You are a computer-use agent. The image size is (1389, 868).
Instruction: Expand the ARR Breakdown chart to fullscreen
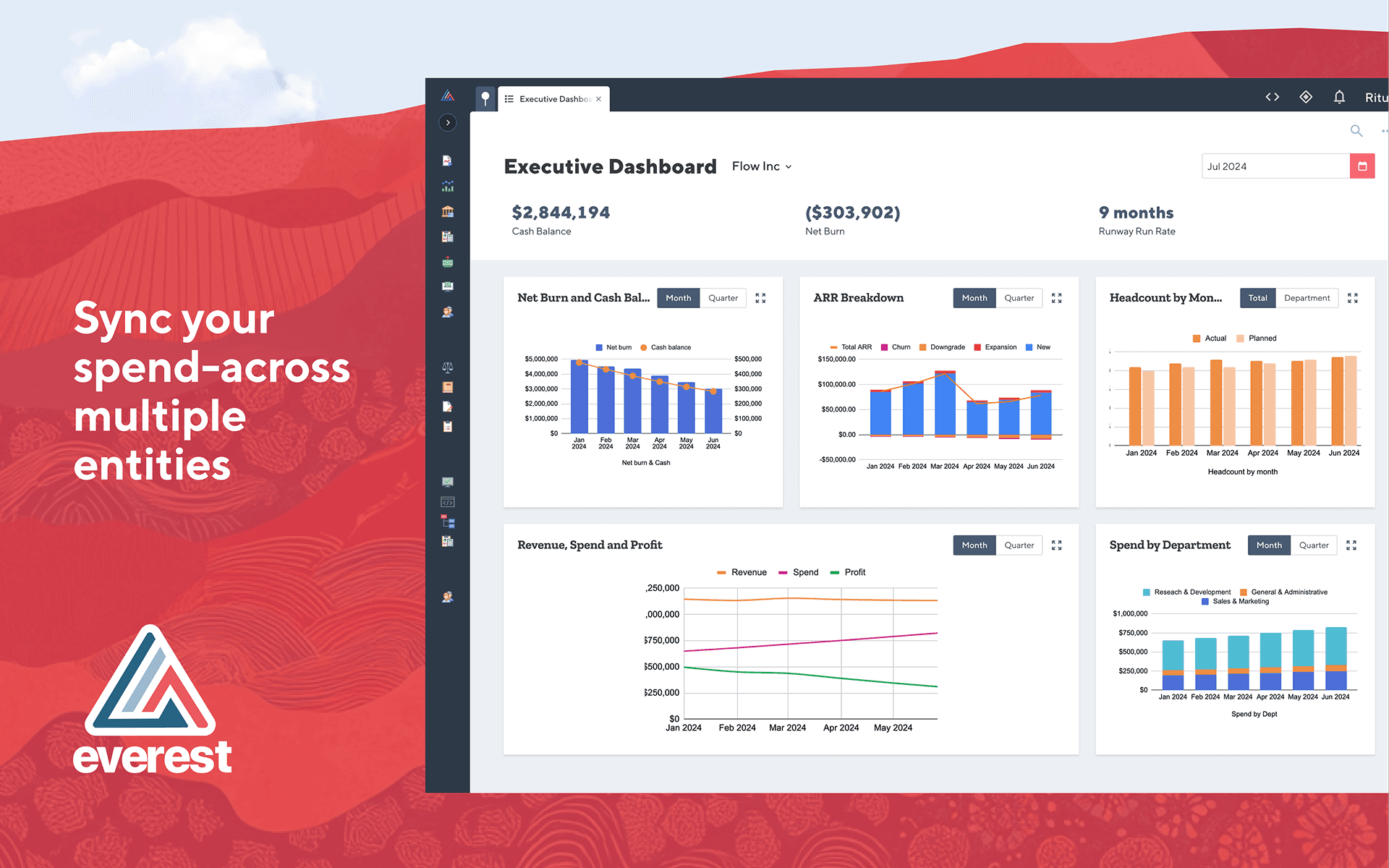pyautogui.click(x=1056, y=298)
